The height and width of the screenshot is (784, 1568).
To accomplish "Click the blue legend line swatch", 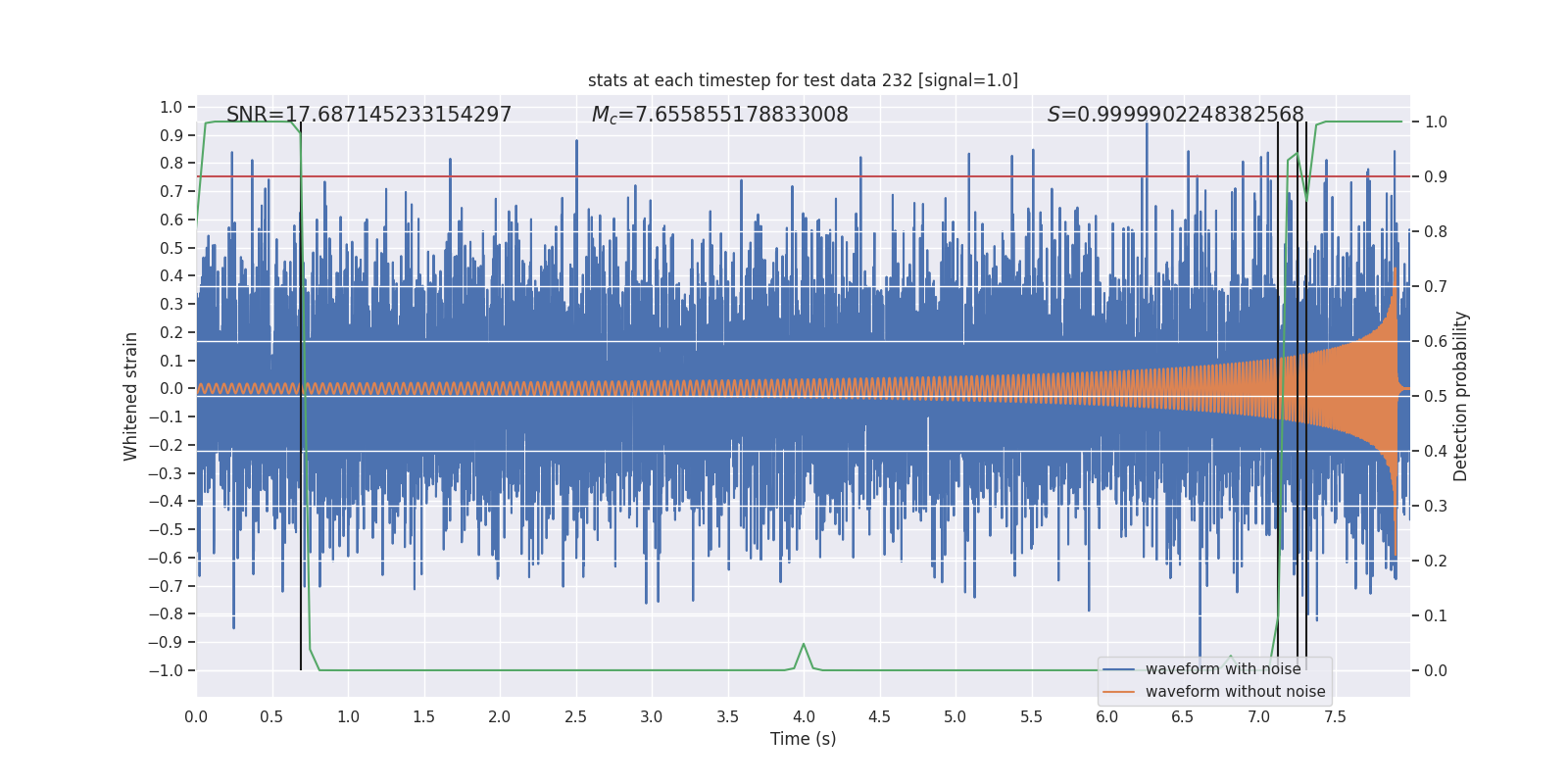I will [1119, 669].
